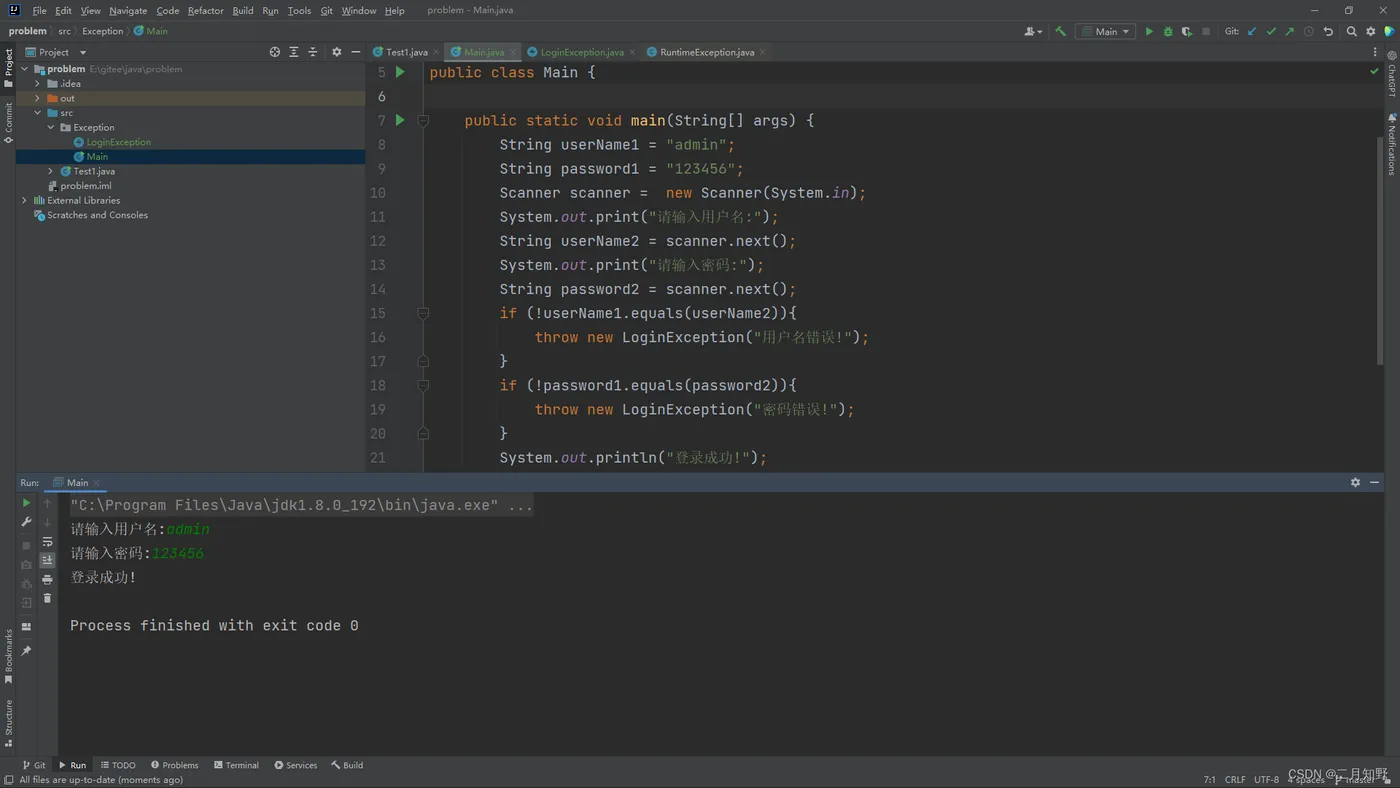This screenshot has height=788, width=1400.
Task: Expand the Test1.java node
Action: 50,171
